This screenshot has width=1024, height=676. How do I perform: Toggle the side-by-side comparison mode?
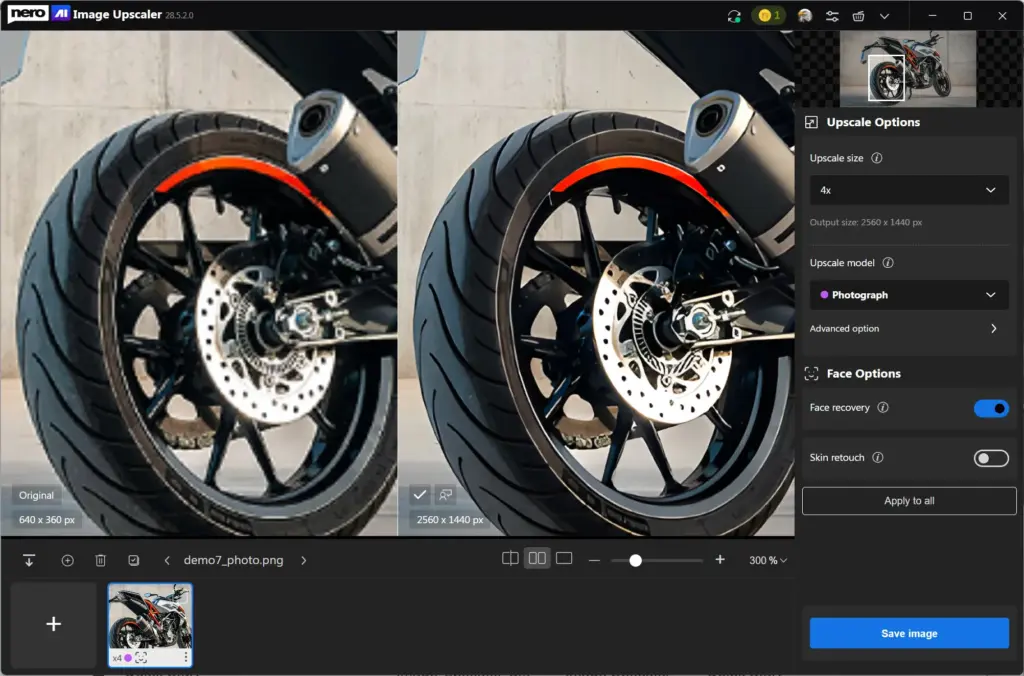[537, 558]
